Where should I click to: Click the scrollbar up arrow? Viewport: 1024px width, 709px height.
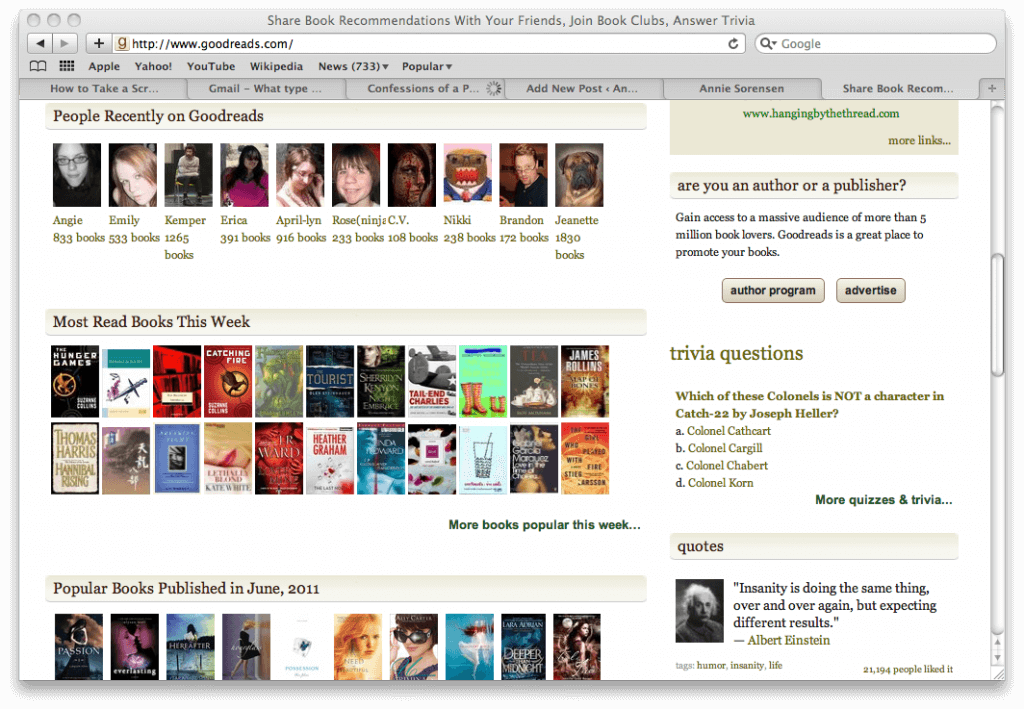pos(997,641)
